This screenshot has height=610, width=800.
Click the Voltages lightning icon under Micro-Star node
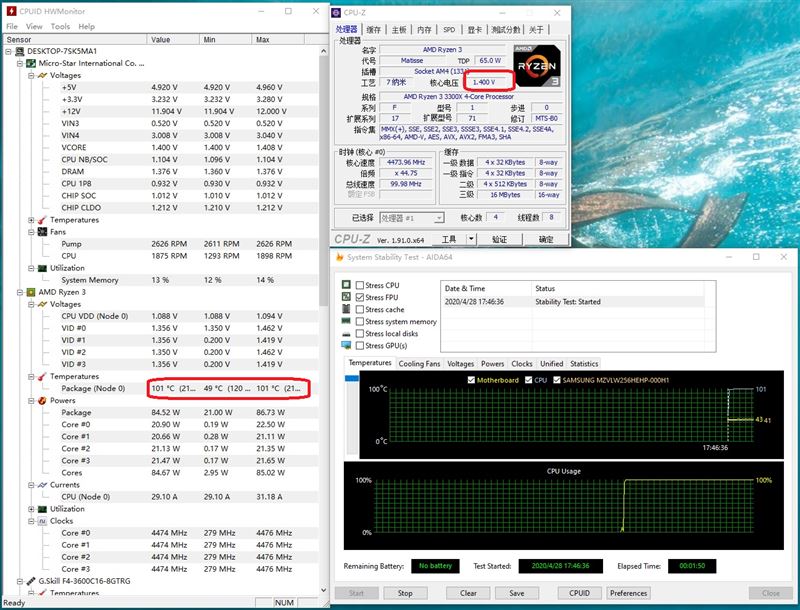[x=41, y=74]
